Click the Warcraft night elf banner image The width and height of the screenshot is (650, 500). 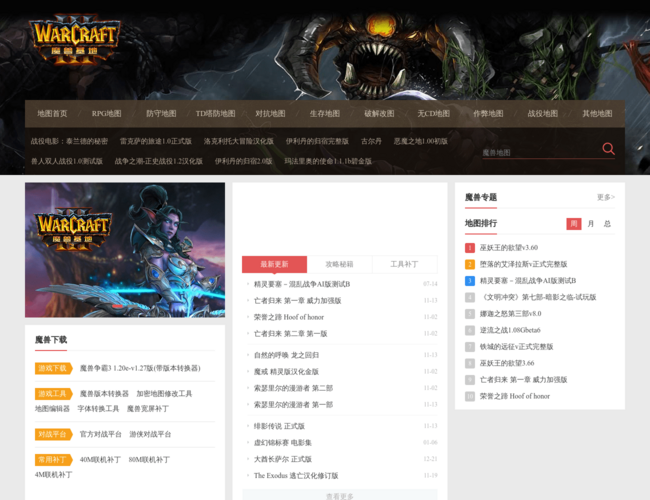point(125,250)
